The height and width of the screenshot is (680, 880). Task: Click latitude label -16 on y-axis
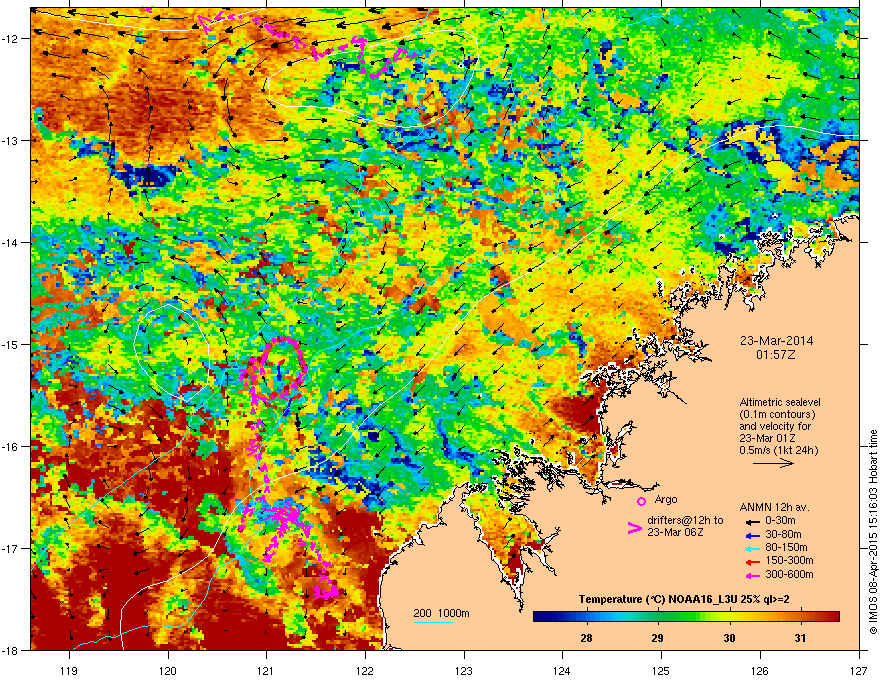[10, 447]
